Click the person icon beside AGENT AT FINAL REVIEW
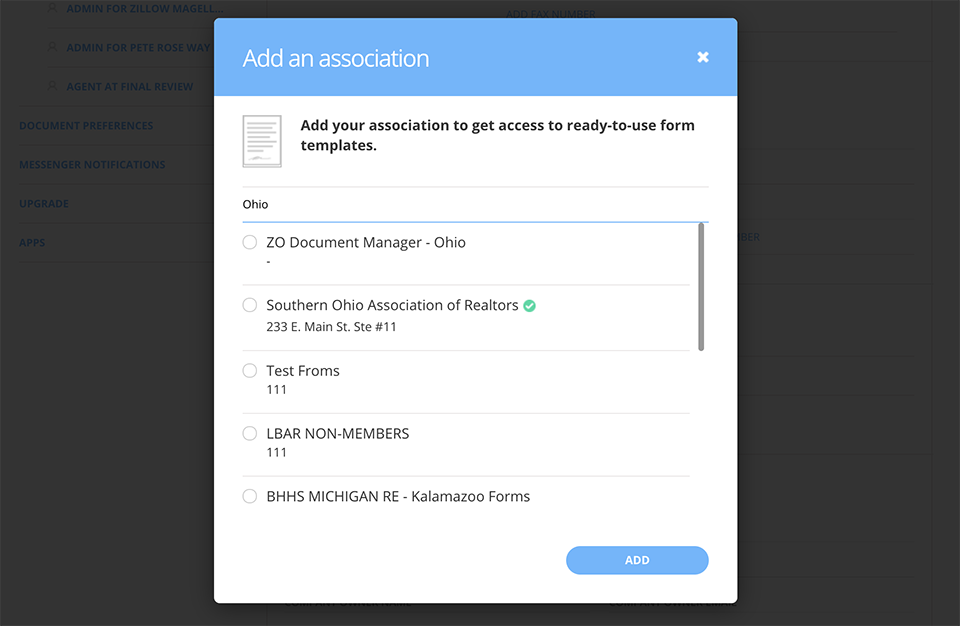Viewport: 960px width, 626px height. point(52,86)
